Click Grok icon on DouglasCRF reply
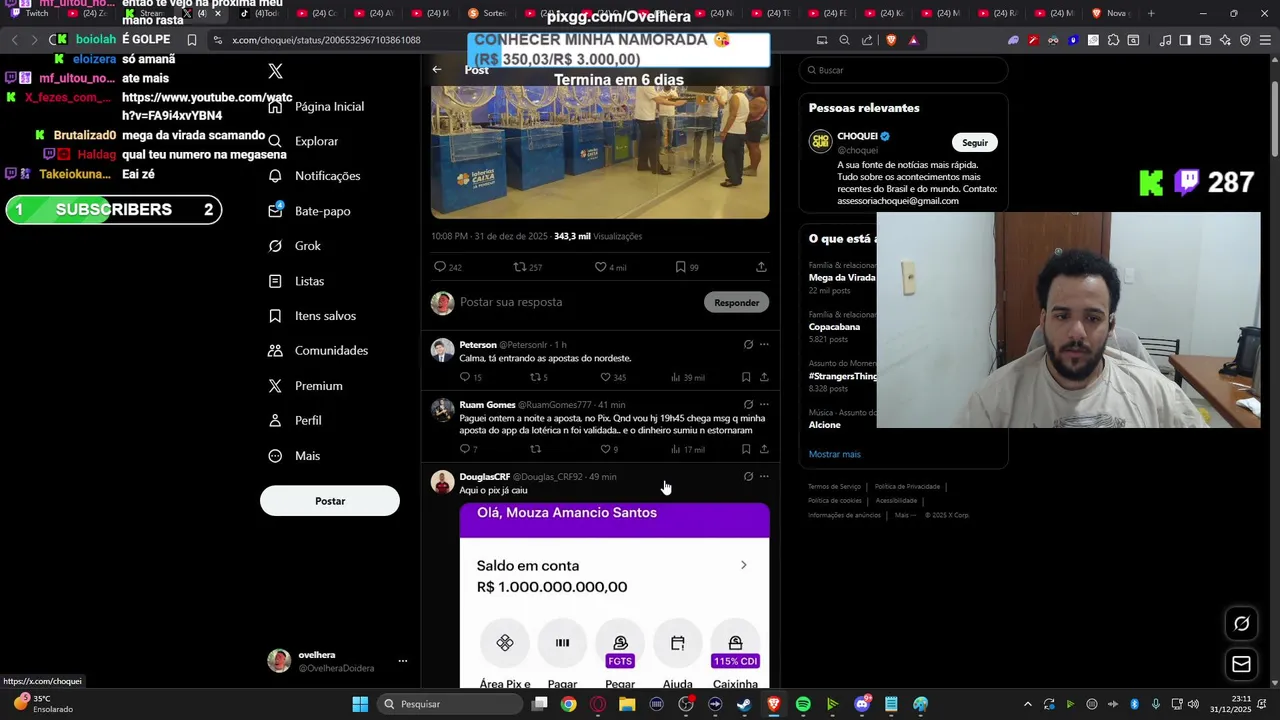The image size is (1280, 720). coord(748,476)
